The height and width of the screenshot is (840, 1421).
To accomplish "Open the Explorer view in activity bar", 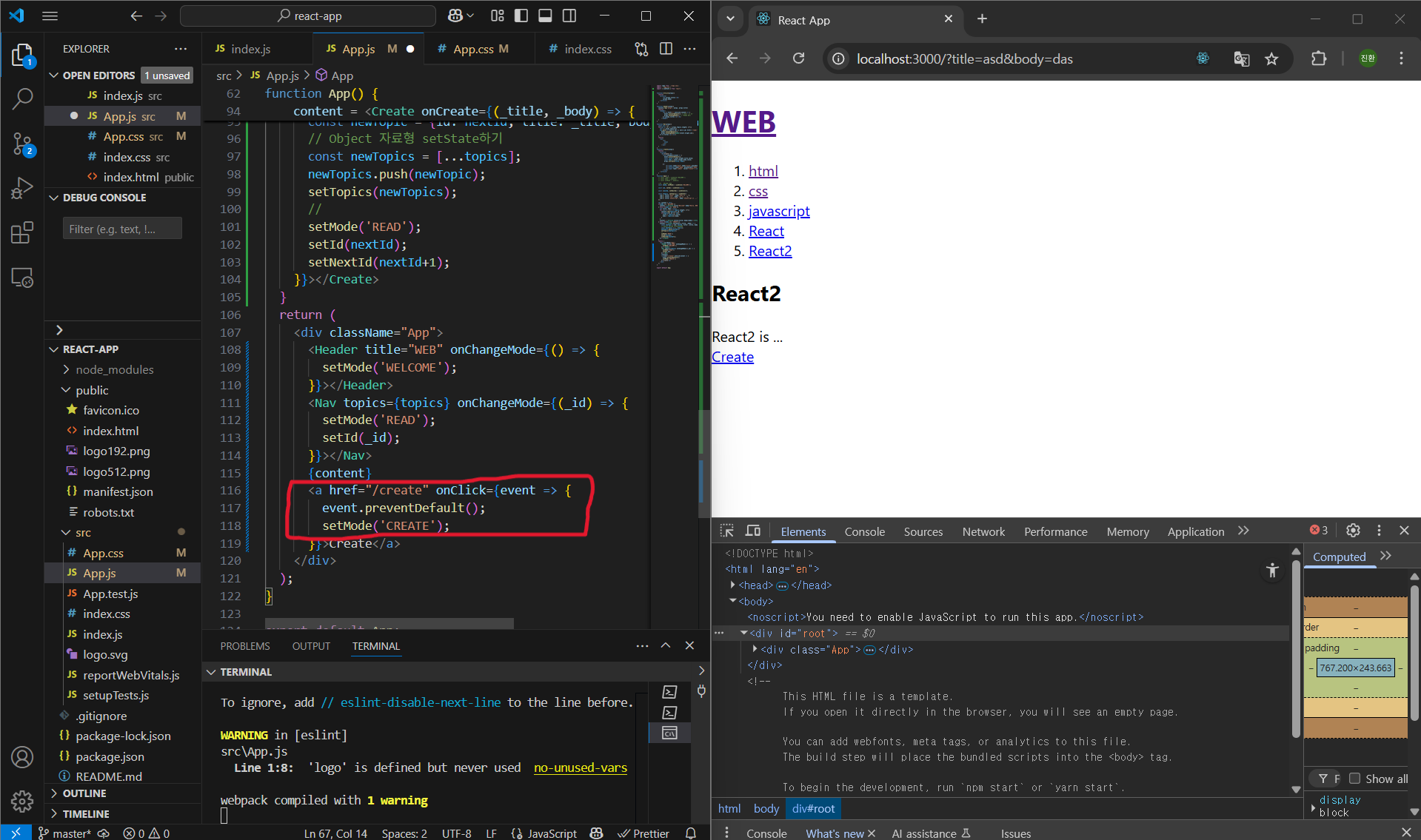I will 22,56.
